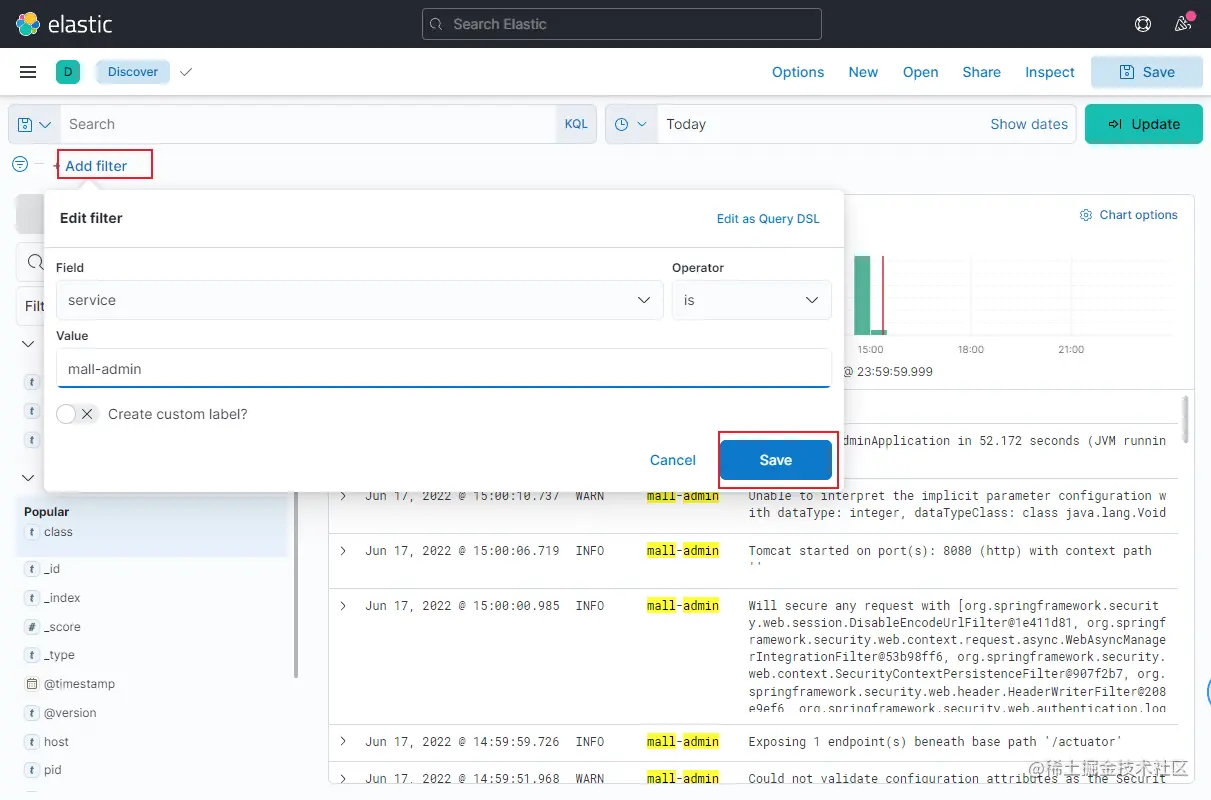Open the help menu icon
The width and height of the screenshot is (1211, 800).
(x=1143, y=24)
